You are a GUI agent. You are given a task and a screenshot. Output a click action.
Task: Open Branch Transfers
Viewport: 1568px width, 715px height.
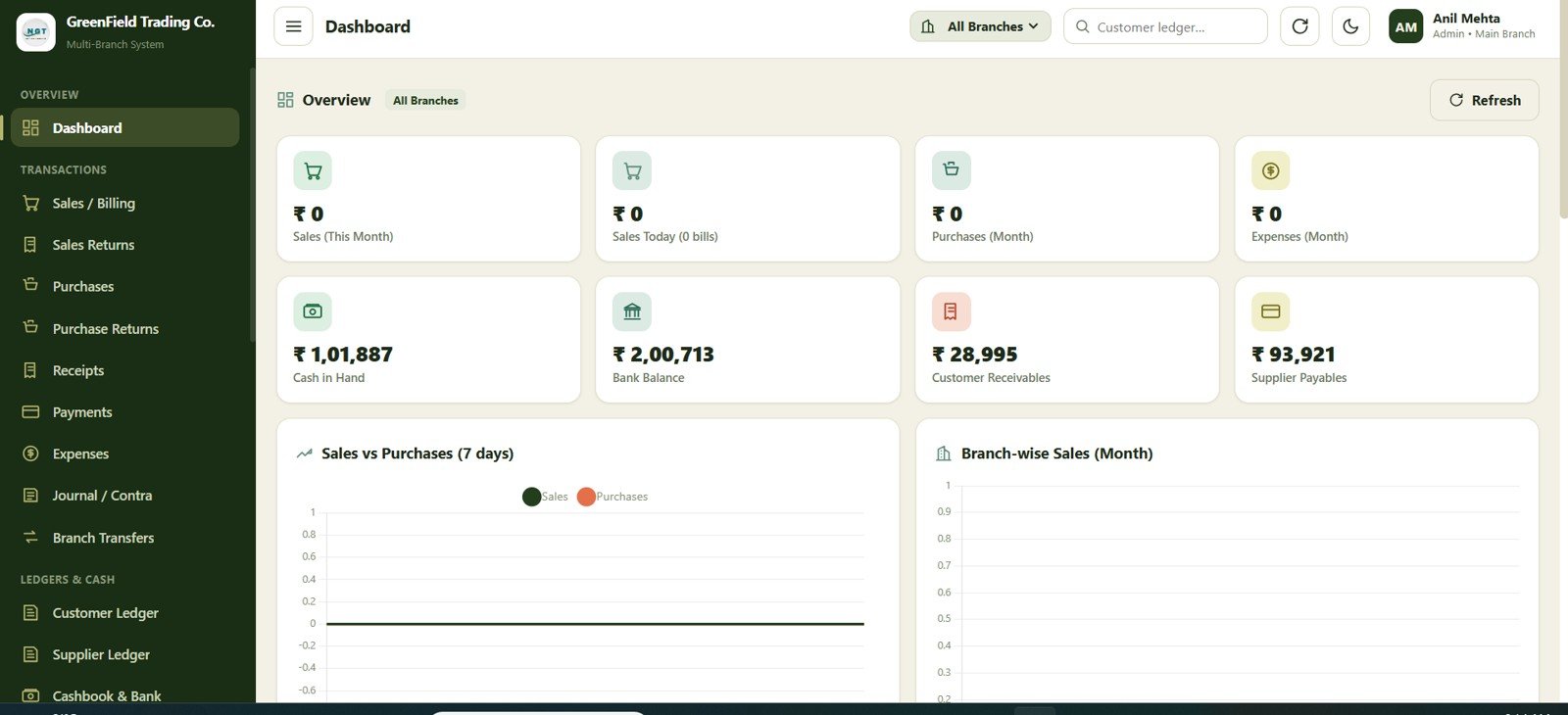coord(124,537)
